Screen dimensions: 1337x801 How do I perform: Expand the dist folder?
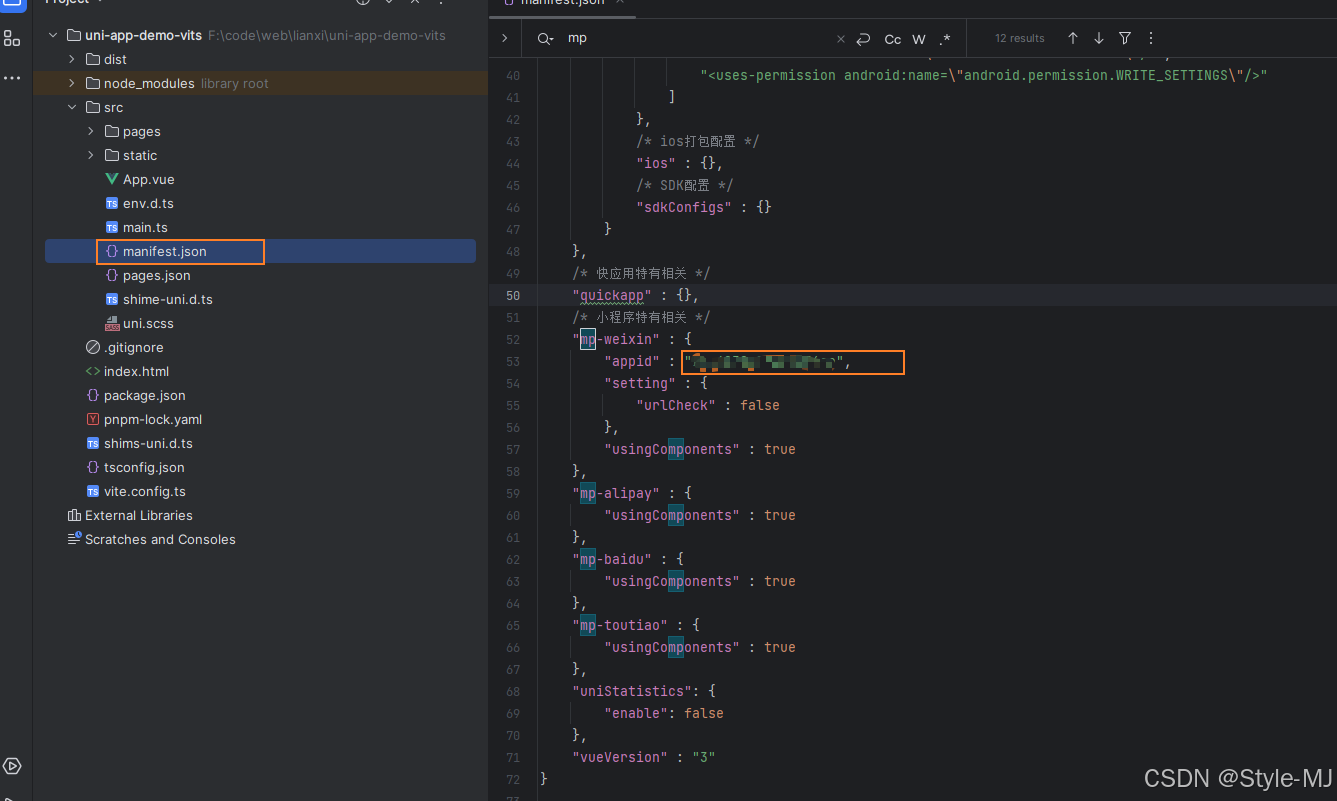coord(72,59)
